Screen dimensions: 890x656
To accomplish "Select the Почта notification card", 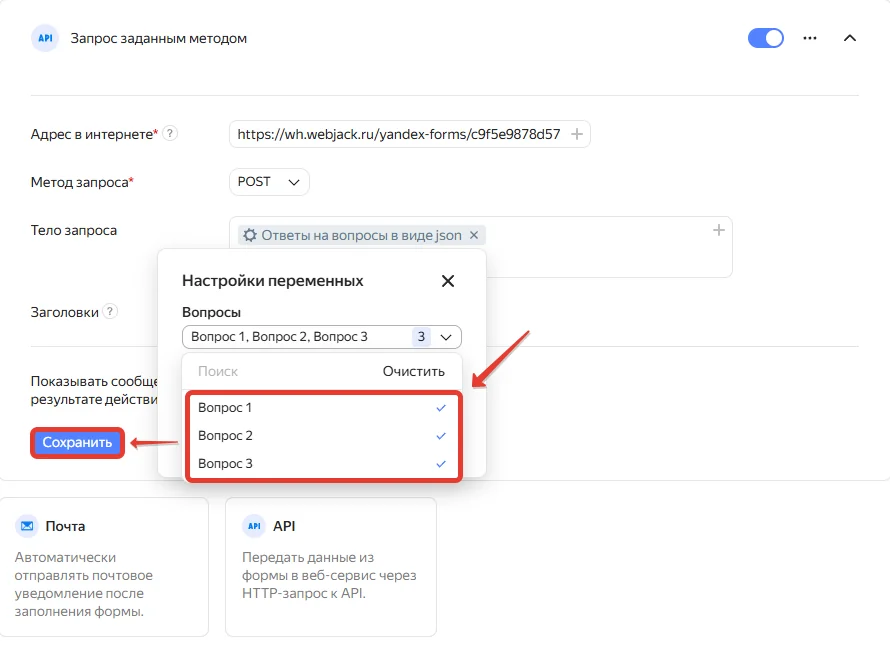I will 104,567.
